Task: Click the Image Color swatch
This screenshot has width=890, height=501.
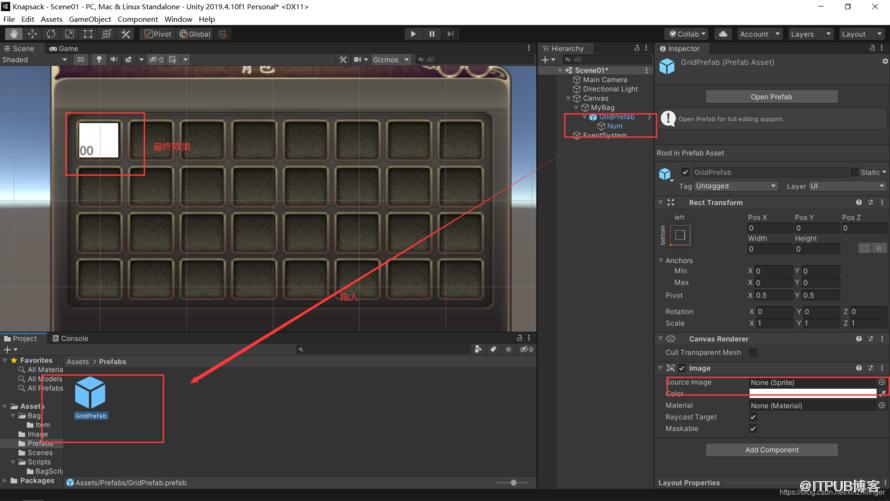Action: coord(813,393)
